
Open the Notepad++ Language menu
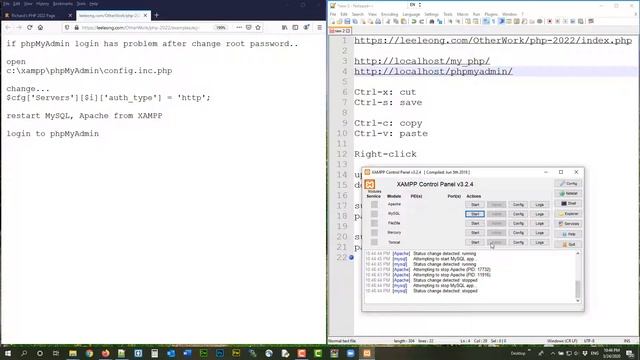tap(411, 14)
